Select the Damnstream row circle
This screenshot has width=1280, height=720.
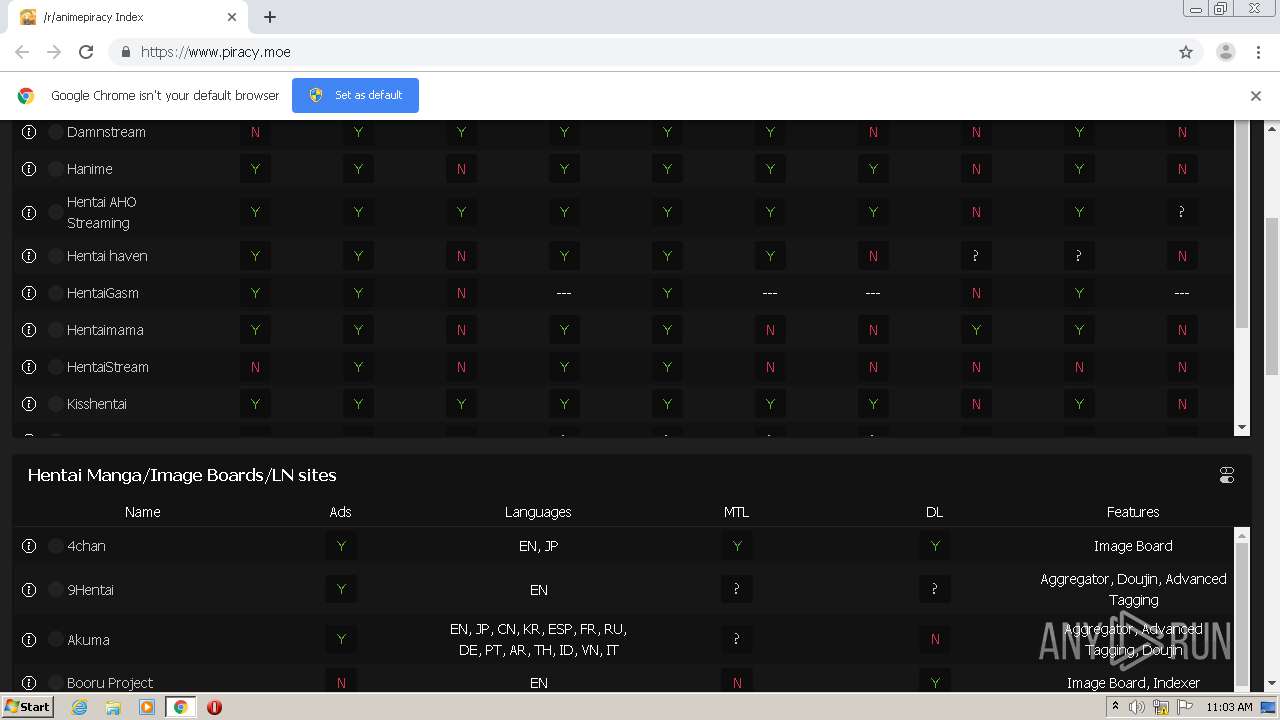56,132
